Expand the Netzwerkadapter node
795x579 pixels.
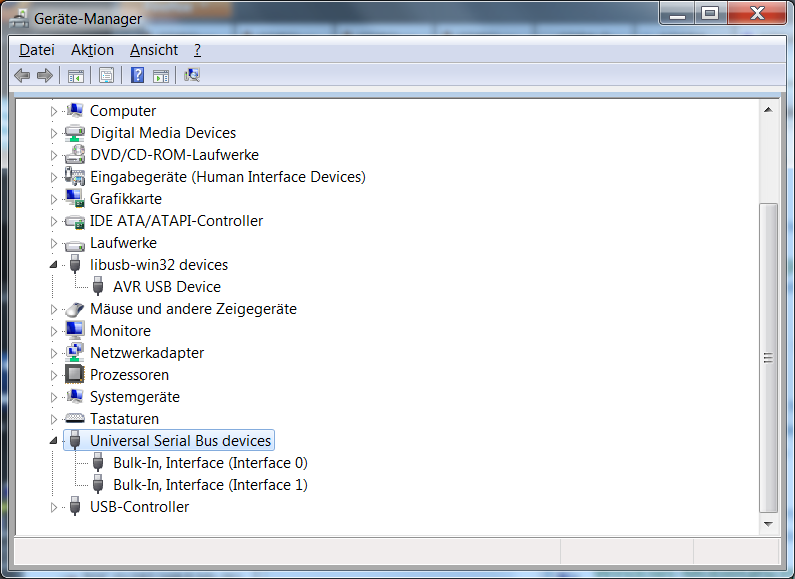point(54,353)
